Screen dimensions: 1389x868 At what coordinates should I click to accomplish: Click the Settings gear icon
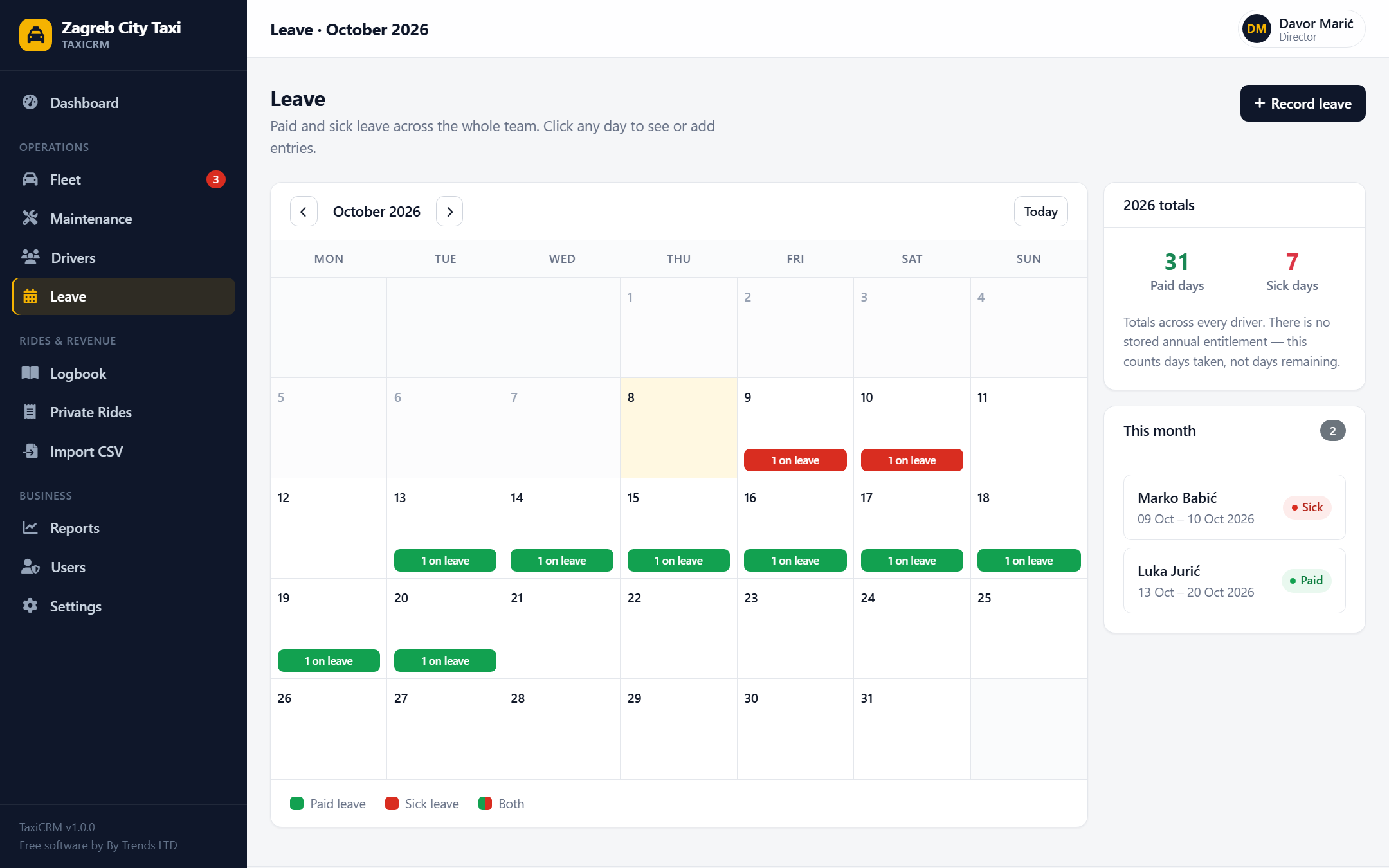(x=30, y=606)
